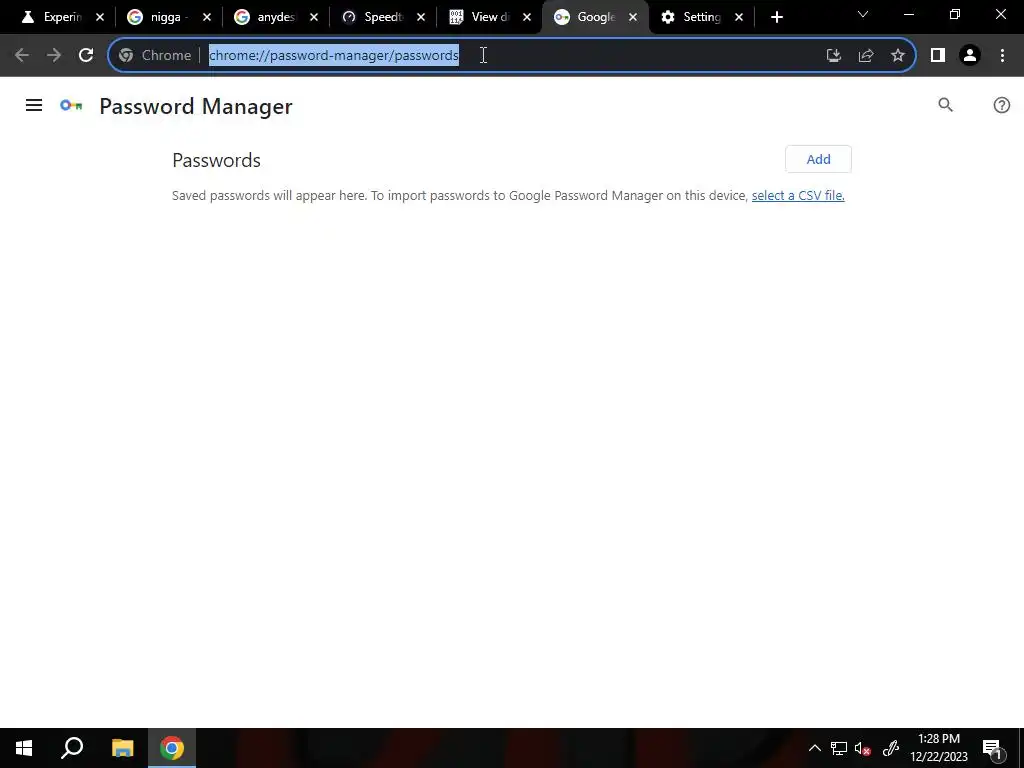Switch to the anydesk Google tab
Screen dimensions: 1024x768
[x=268, y=17]
